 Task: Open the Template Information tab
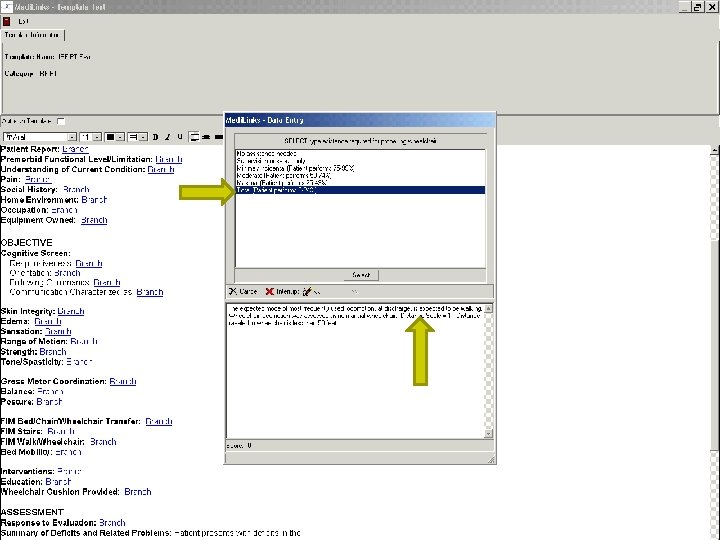[x=32, y=35]
